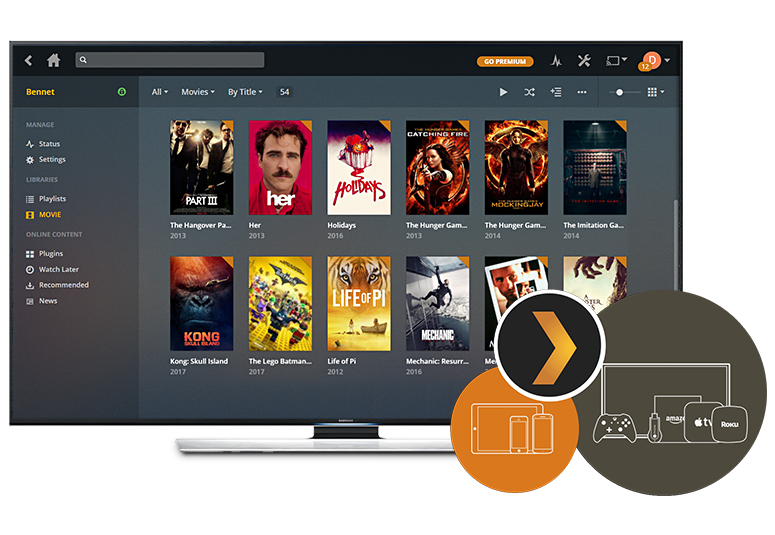Open the Recommended sidebar link

point(63,285)
